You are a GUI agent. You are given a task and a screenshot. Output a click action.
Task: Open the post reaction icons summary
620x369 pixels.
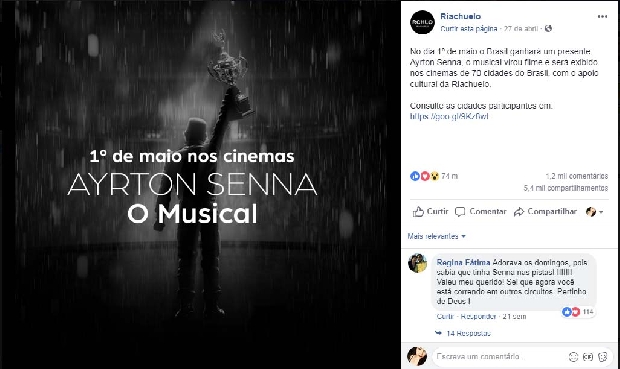(424, 176)
